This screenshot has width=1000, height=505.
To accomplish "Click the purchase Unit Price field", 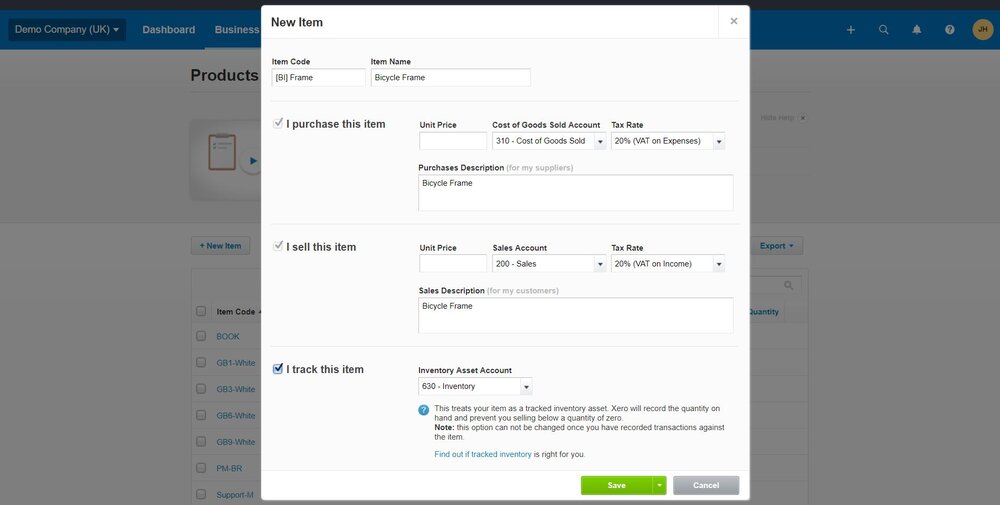I will (x=453, y=141).
